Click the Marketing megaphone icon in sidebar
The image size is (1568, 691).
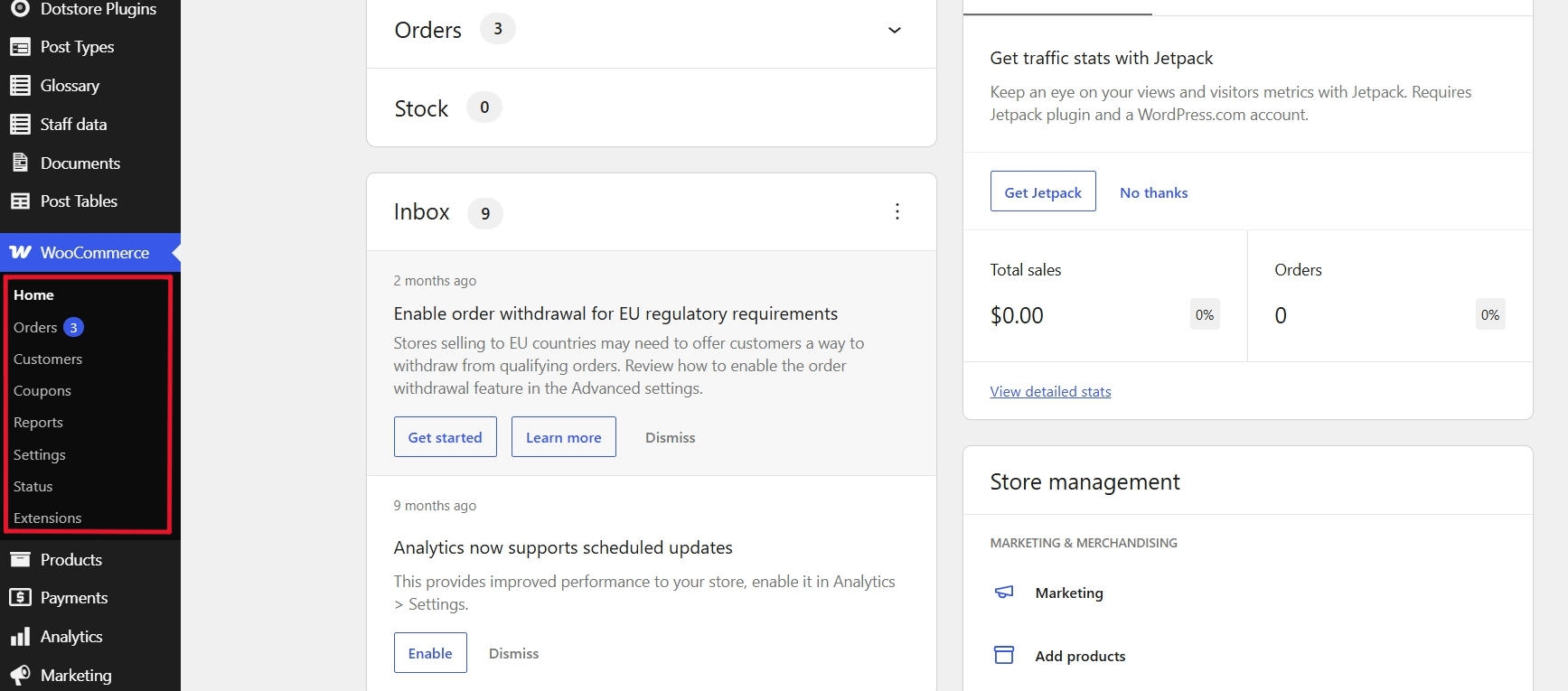pyautogui.click(x=20, y=676)
